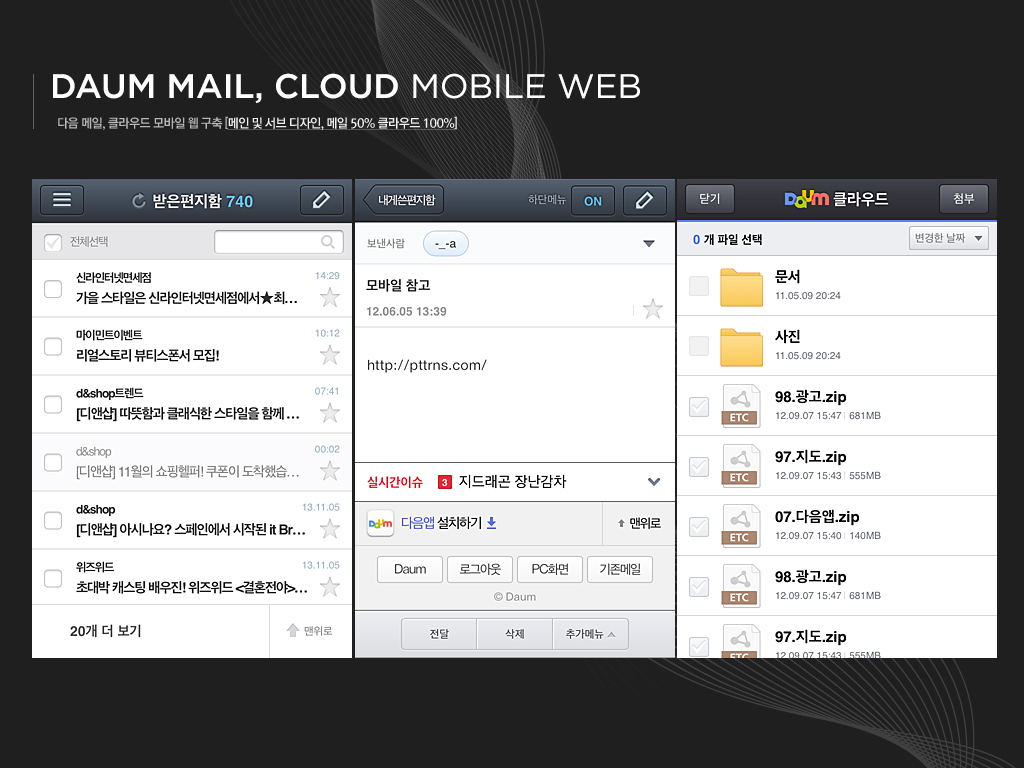Load more with '20개 더 보기'

pos(106,631)
